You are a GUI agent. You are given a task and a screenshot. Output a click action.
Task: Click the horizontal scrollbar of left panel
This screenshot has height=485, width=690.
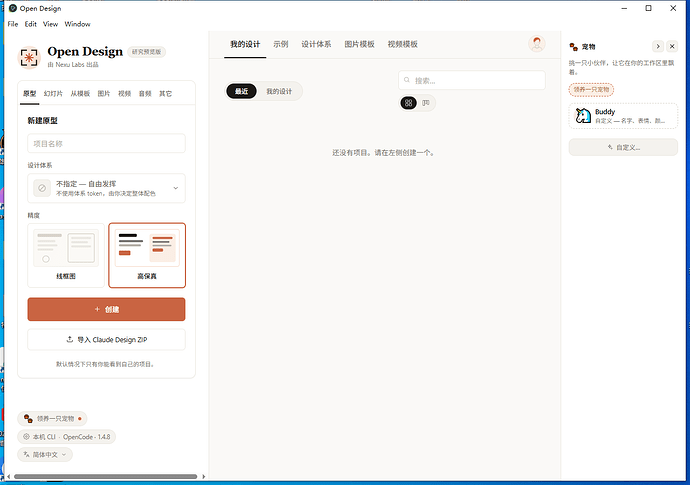coord(106,476)
